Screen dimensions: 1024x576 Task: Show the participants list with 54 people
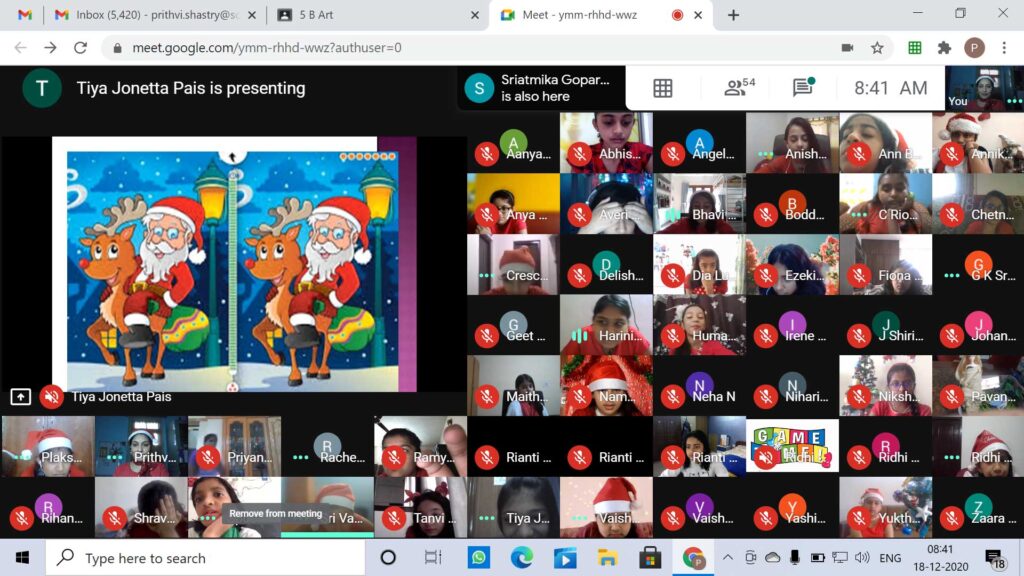[x=739, y=87]
